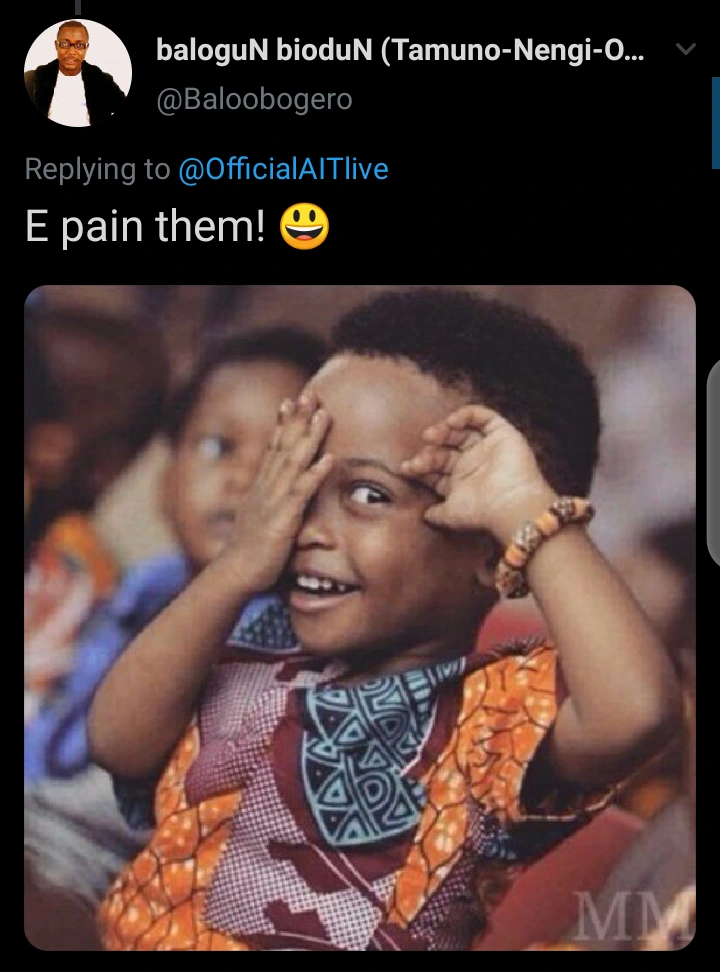Screen dimensions: 720x972
Task: Open the @OfficialAITlive mention link
Action: point(283,169)
